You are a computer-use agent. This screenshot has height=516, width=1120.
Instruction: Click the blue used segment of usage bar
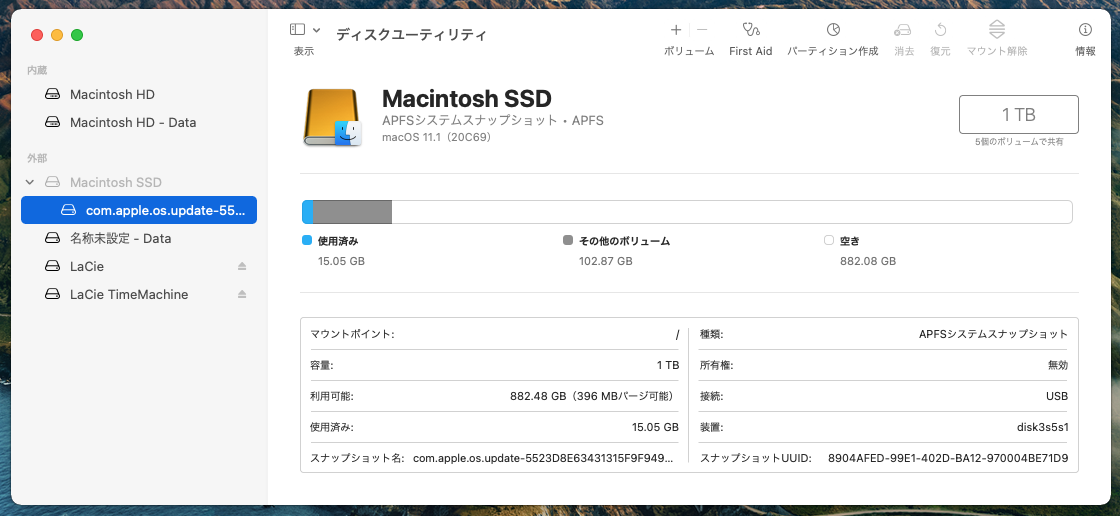coord(308,212)
